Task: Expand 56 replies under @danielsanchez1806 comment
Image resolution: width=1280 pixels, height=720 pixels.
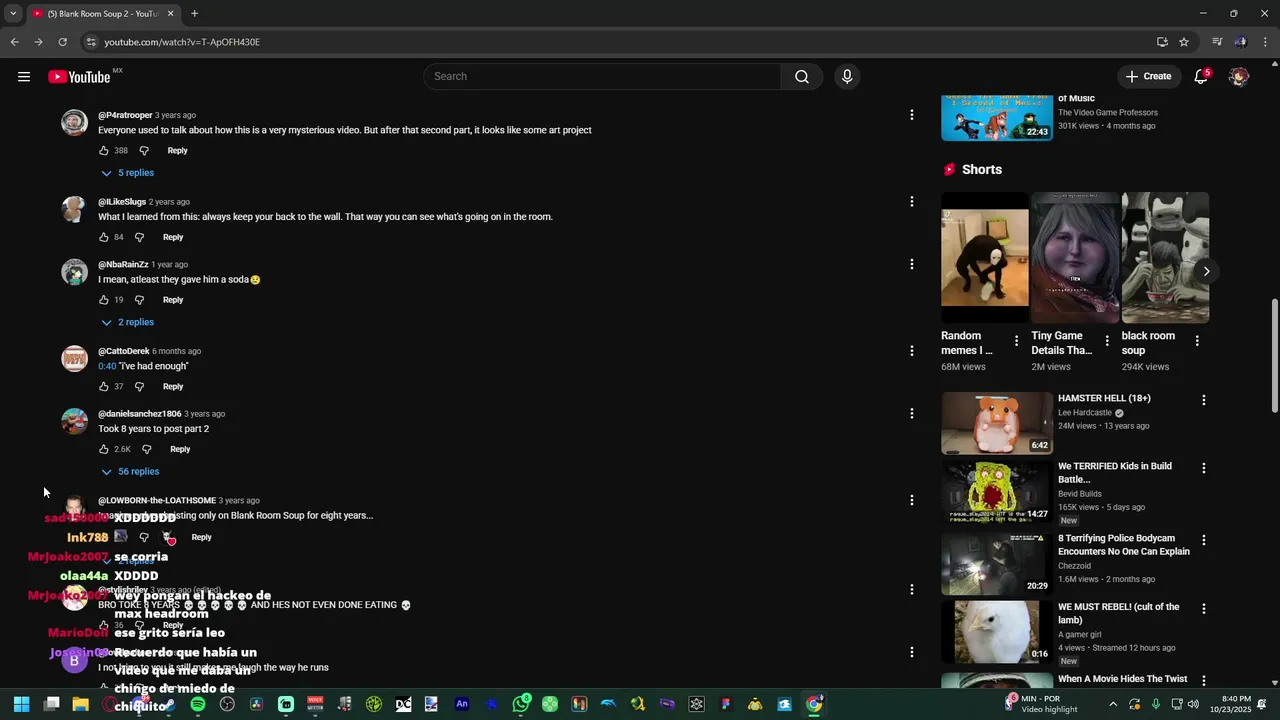Action: (x=130, y=472)
